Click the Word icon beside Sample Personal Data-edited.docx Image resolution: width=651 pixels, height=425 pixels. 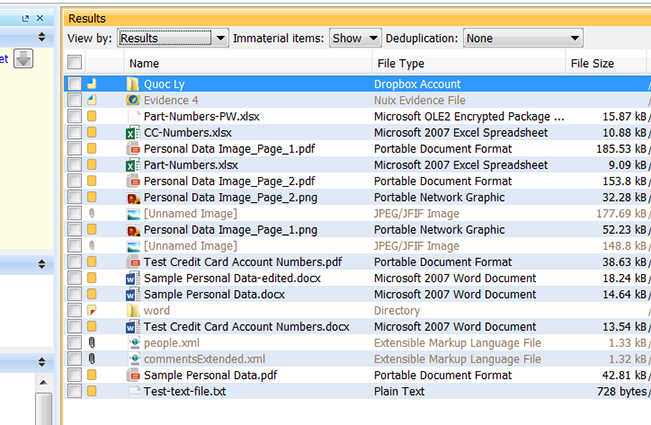point(133,279)
